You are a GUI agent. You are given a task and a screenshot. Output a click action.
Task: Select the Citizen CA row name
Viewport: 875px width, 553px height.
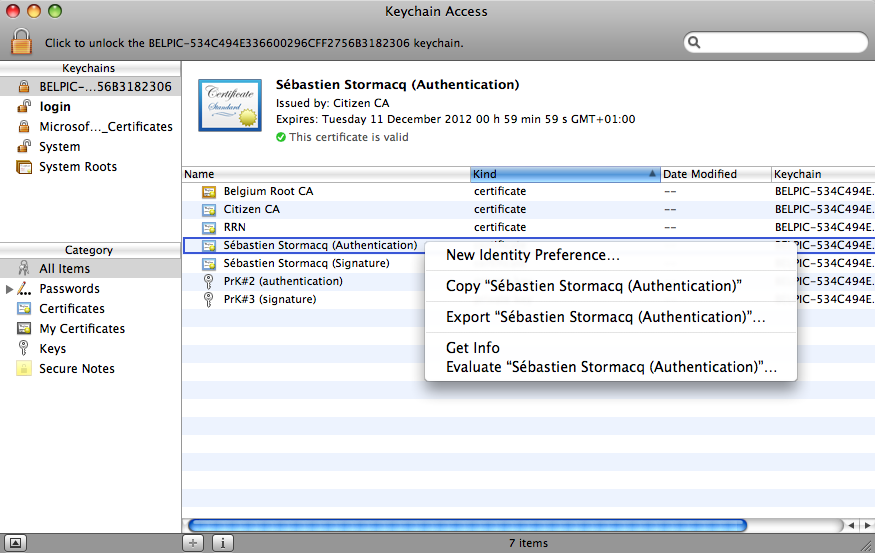(x=252, y=209)
